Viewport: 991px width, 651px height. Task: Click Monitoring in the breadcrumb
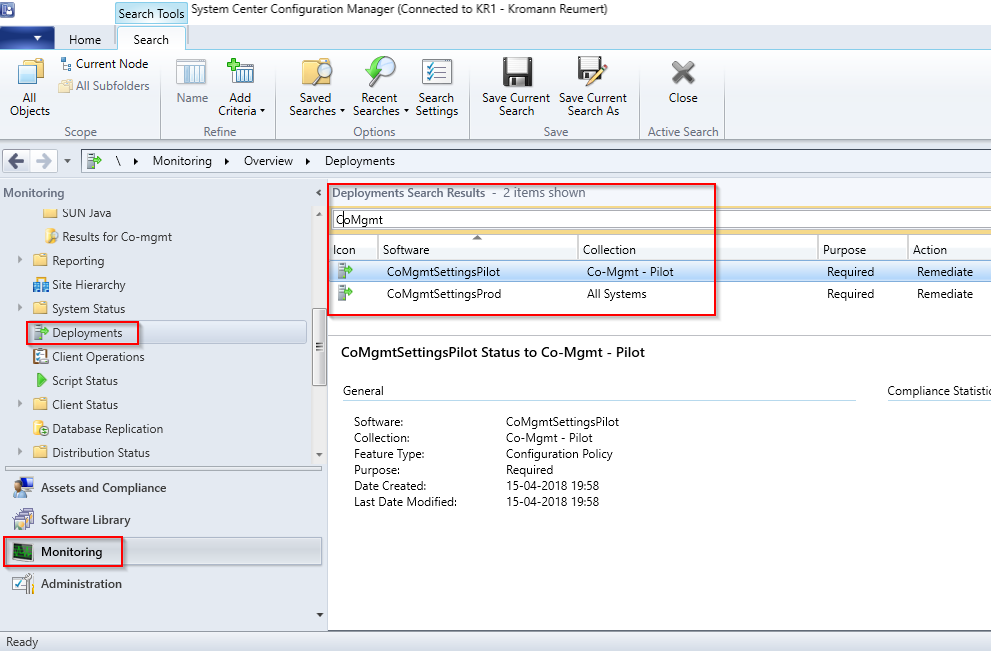[182, 161]
